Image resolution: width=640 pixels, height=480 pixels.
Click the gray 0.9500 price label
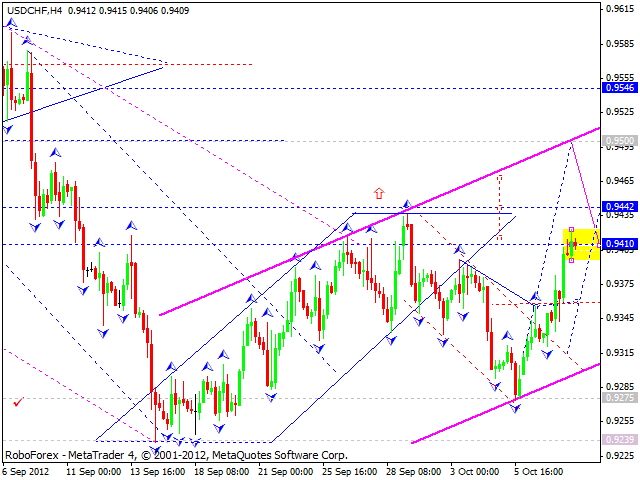click(x=619, y=141)
